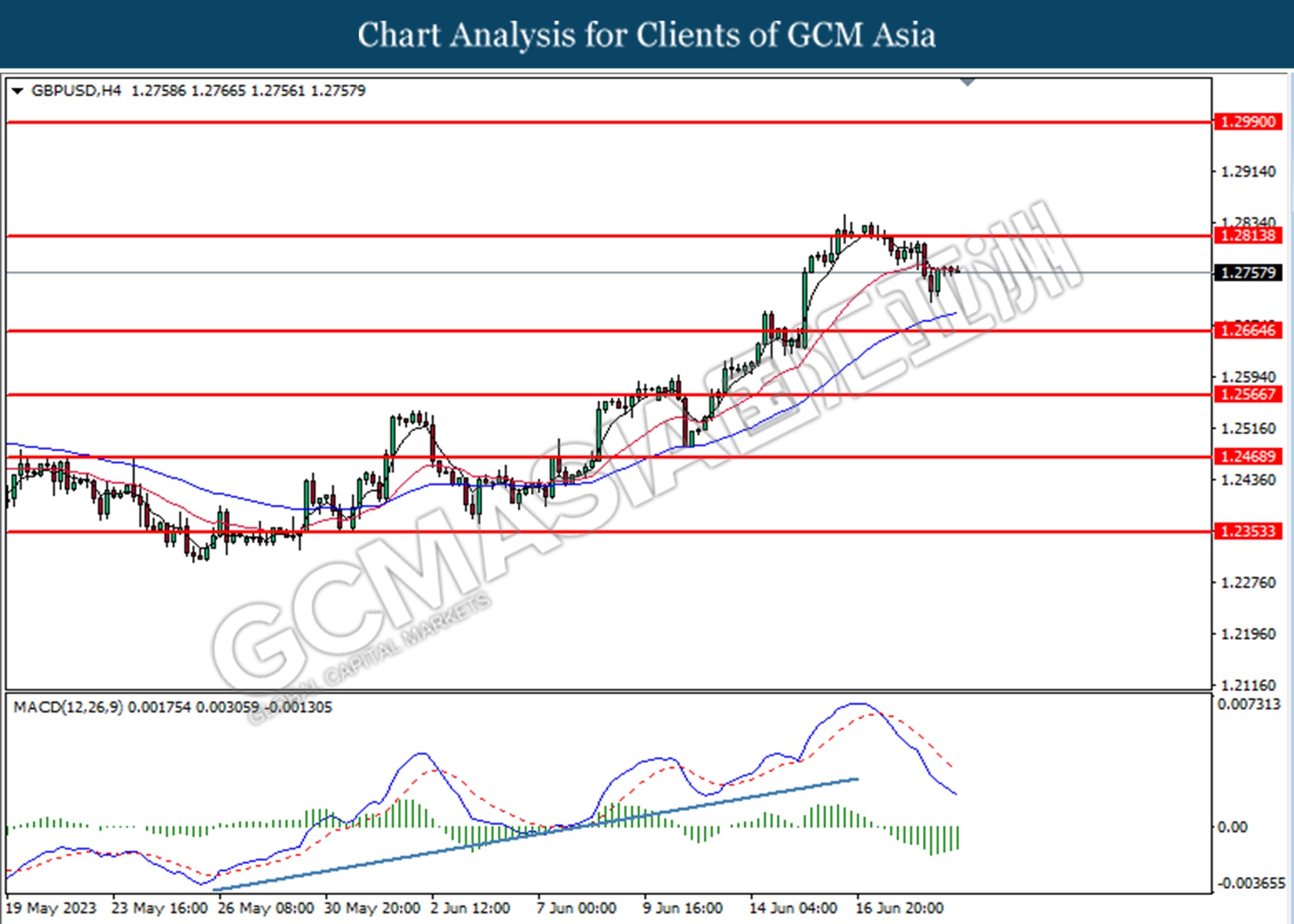Select the blue MACD trendline
Screen dimensions: 1294x924
536,835
